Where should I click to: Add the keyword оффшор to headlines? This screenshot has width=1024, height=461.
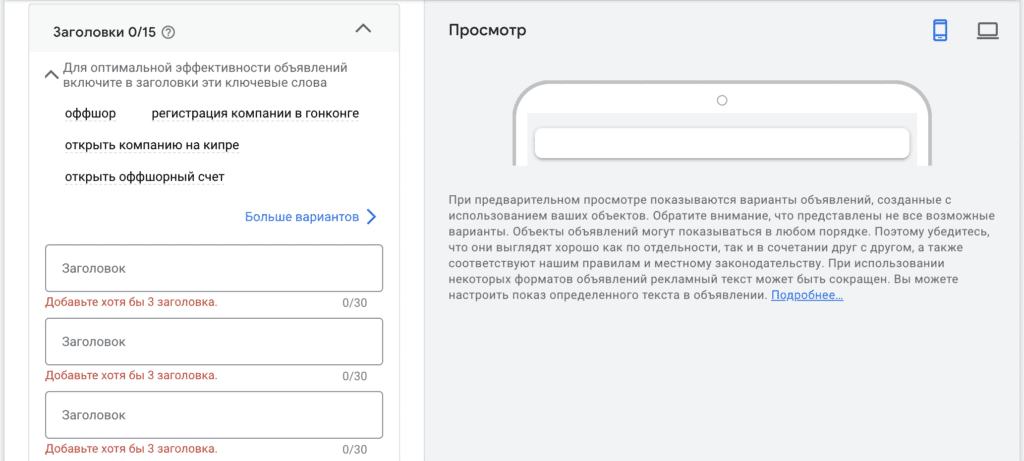click(x=90, y=114)
